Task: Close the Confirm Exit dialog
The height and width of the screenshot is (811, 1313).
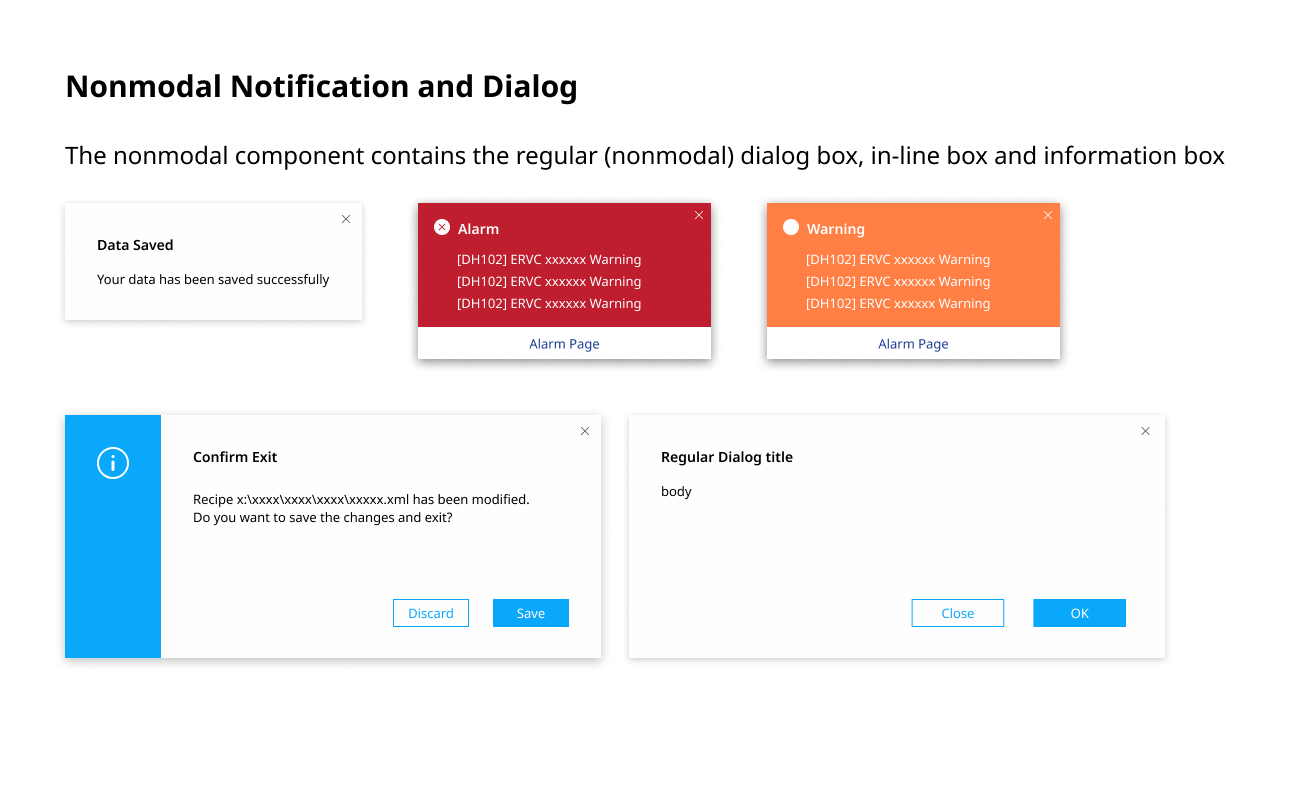Action: [x=585, y=431]
